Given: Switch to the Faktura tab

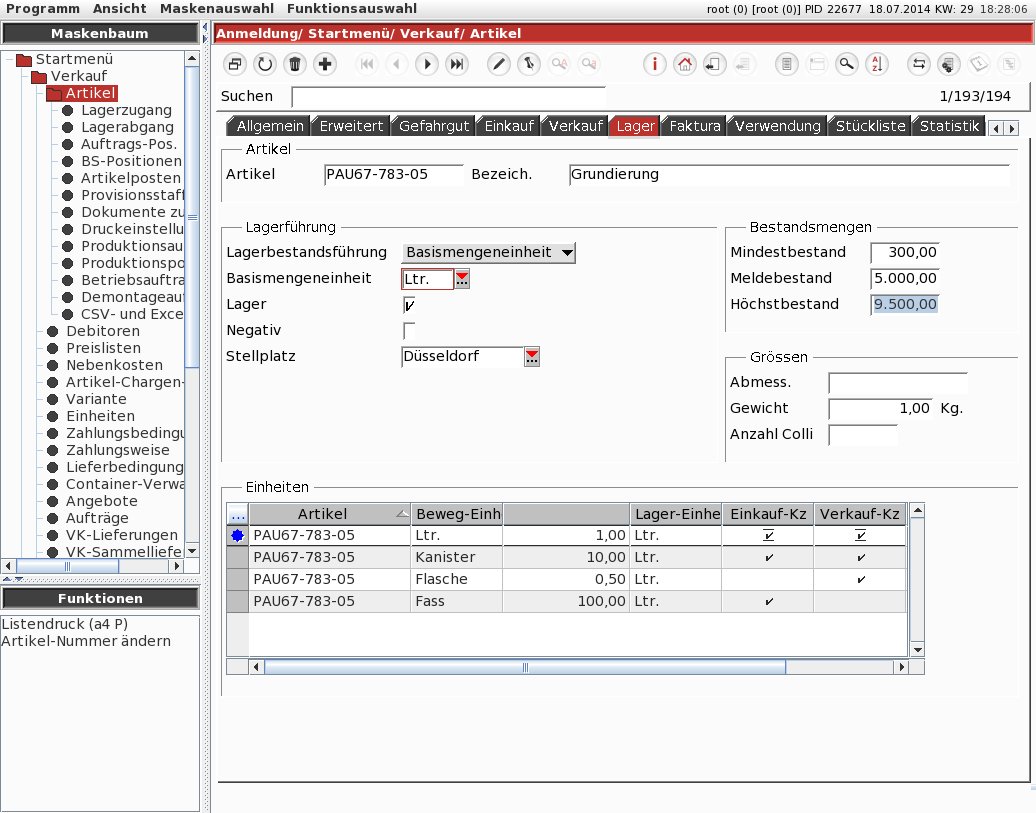Looking at the screenshot, I should (x=695, y=126).
